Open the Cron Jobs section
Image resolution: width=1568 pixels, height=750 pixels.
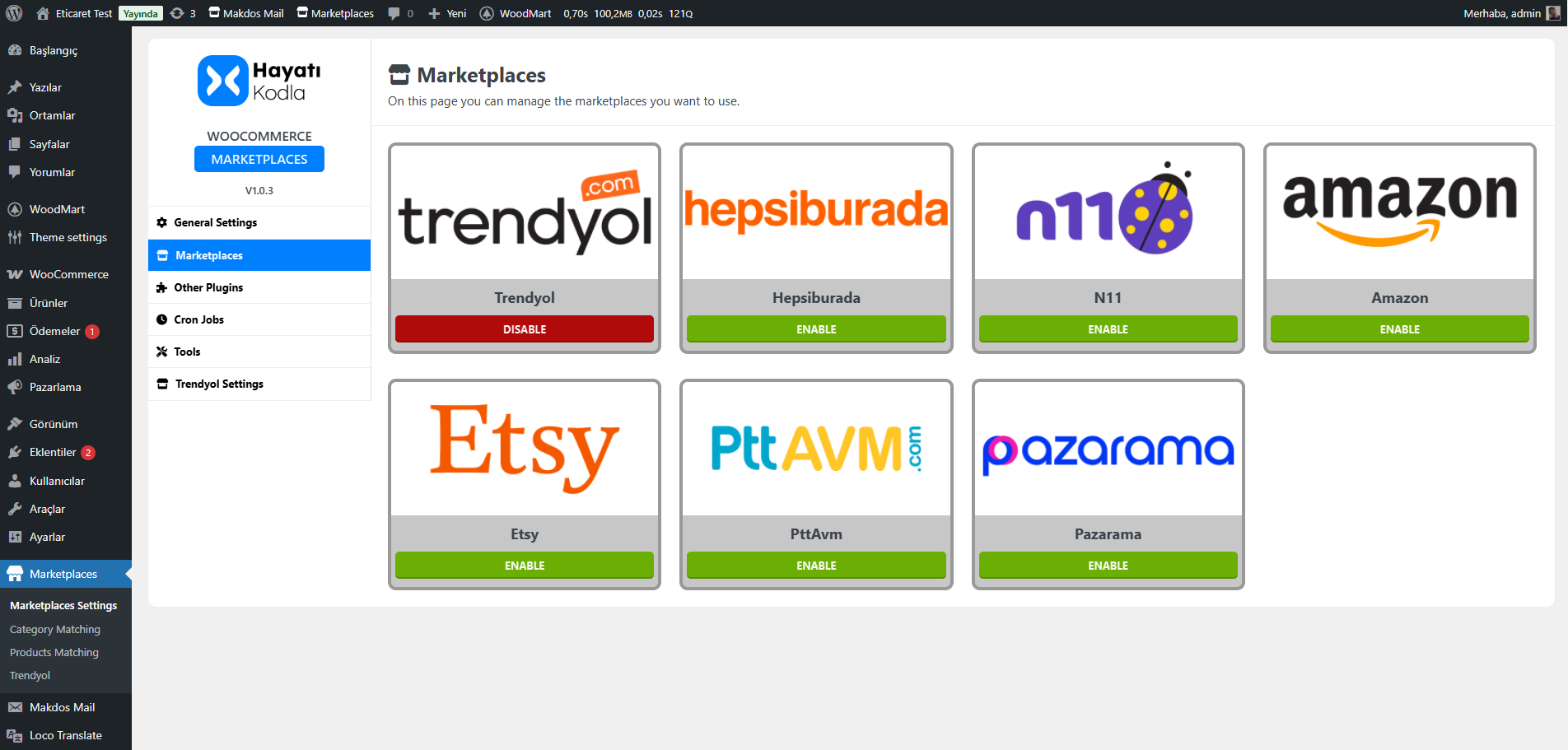point(259,319)
